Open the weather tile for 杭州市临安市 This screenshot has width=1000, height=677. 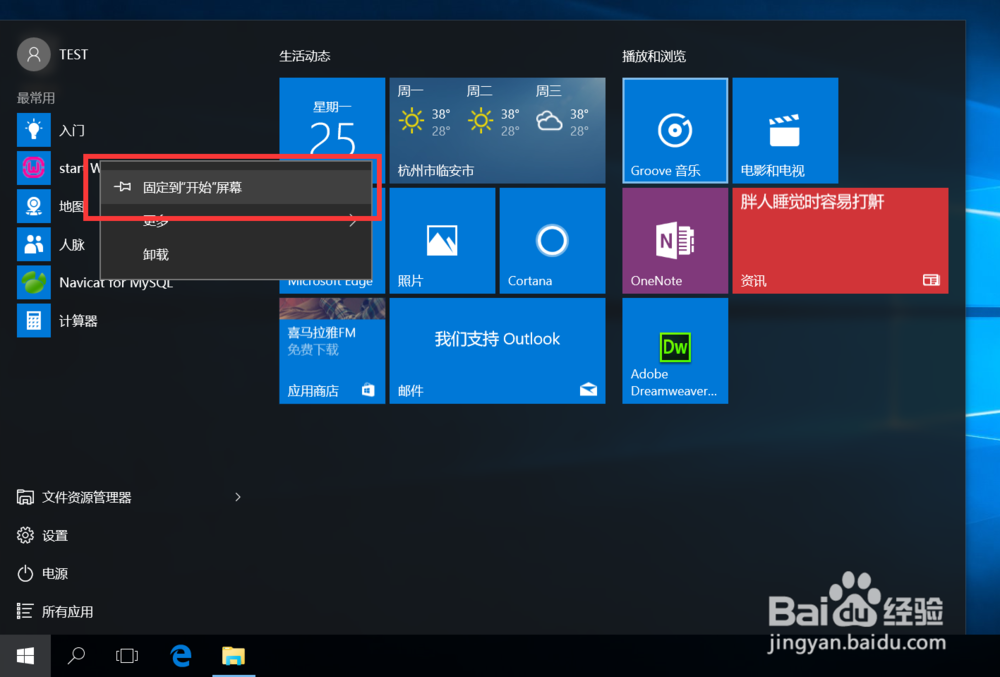click(497, 131)
